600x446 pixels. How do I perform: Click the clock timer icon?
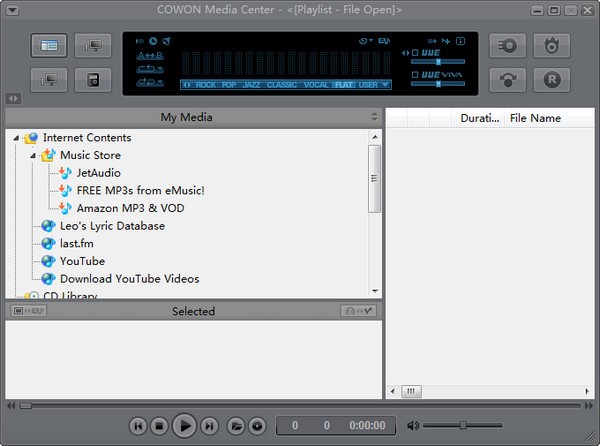click(153, 41)
